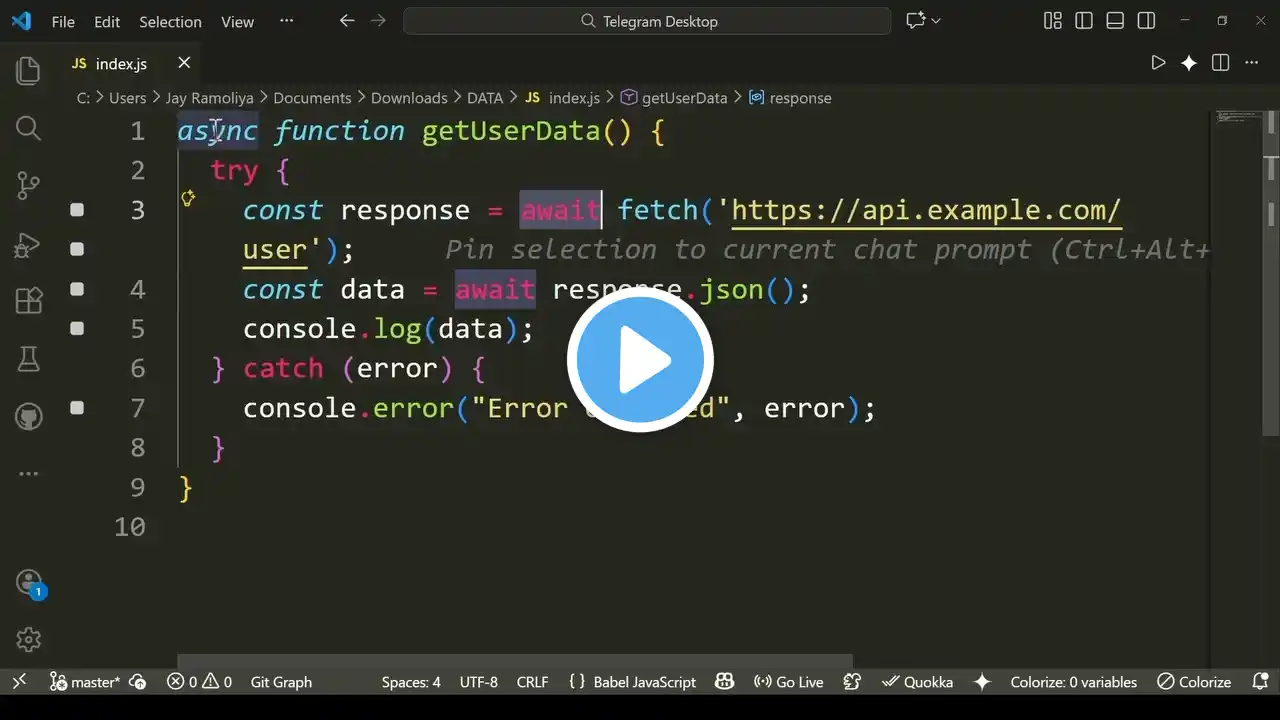Toggle the gutter marker on line 7

(77, 408)
